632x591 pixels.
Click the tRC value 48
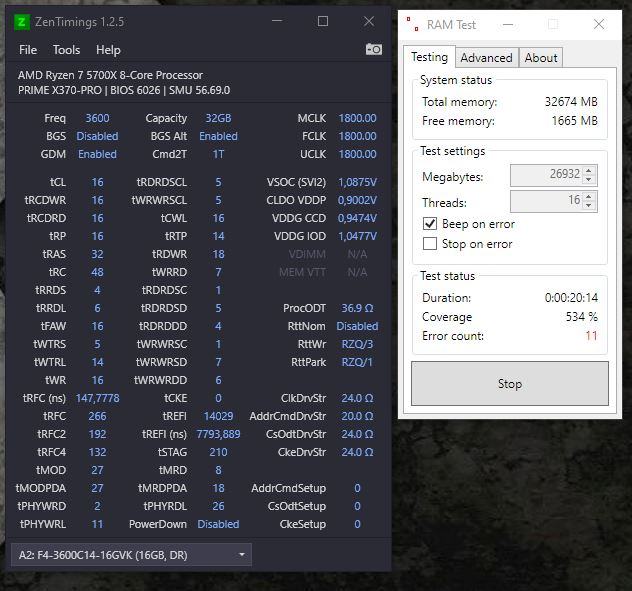tap(98, 272)
